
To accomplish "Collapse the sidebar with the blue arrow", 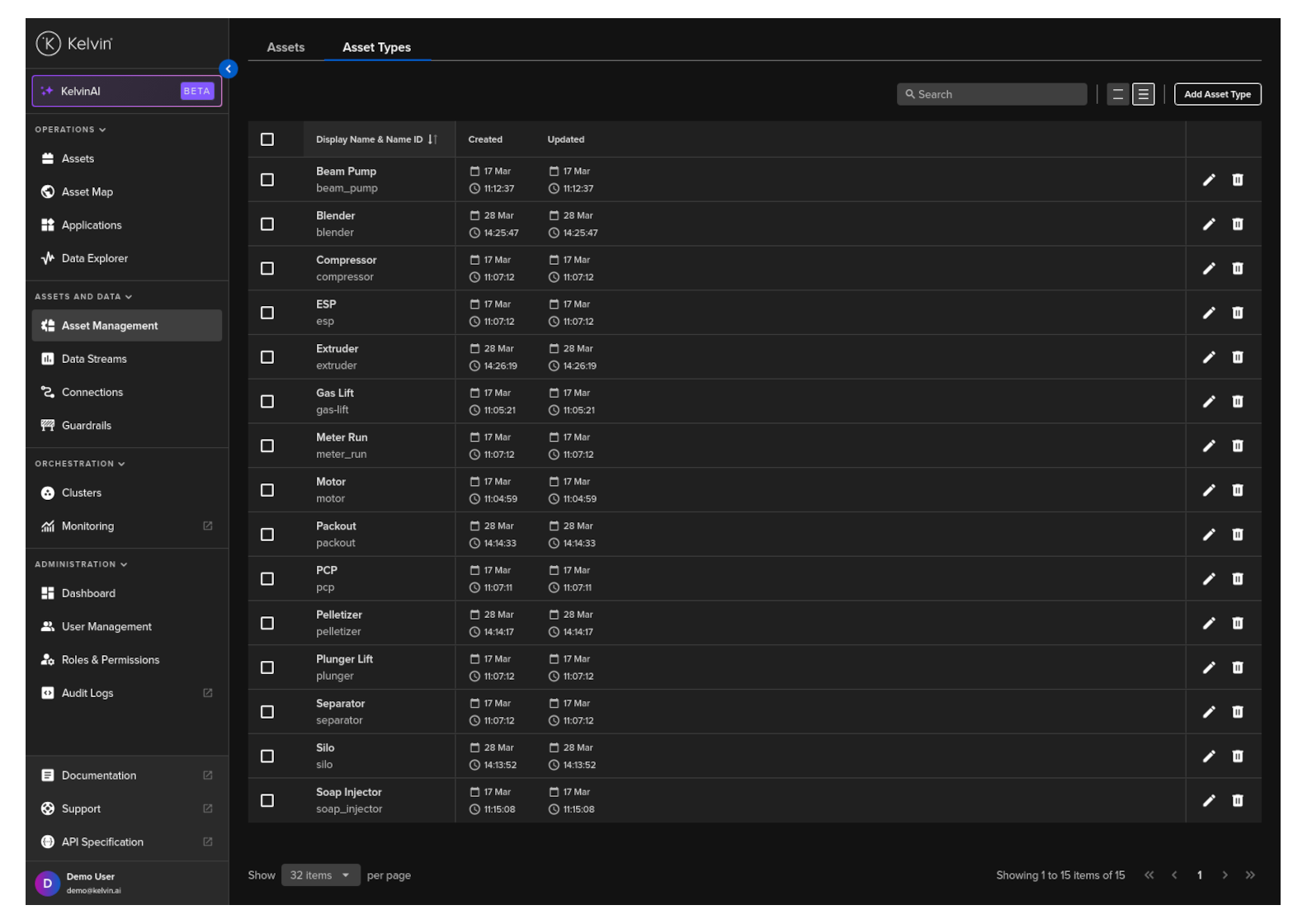I will [229, 69].
